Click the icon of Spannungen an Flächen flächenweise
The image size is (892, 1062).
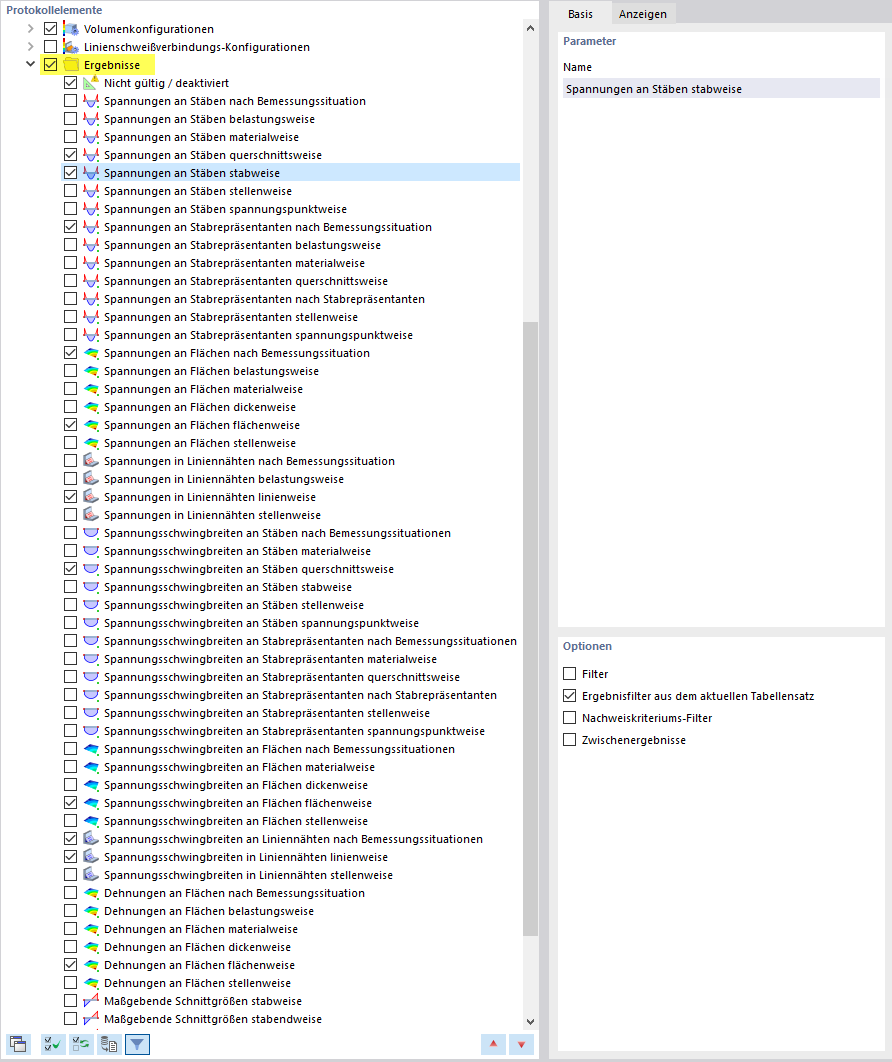tap(91, 425)
